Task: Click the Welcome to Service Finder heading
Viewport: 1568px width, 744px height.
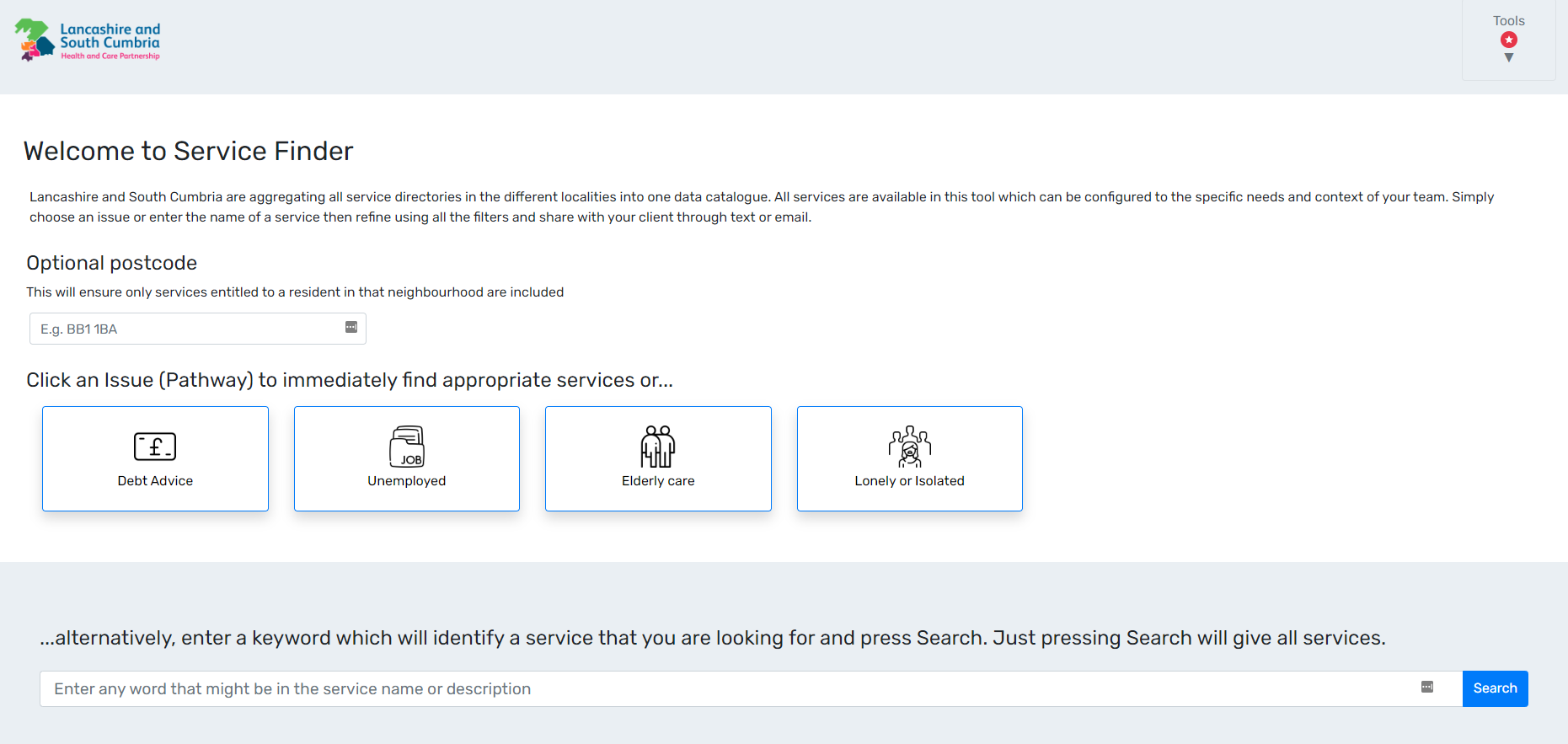Action: pyautogui.click(x=189, y=151)
